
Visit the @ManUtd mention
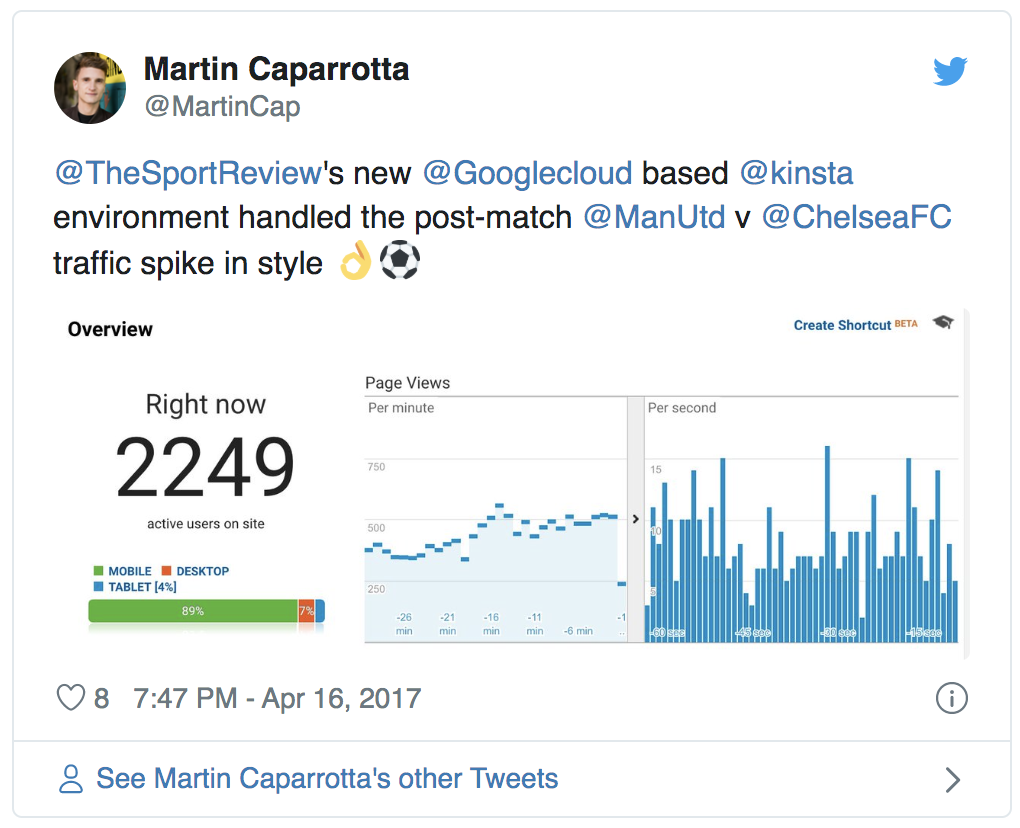click(x=654, y=217)
